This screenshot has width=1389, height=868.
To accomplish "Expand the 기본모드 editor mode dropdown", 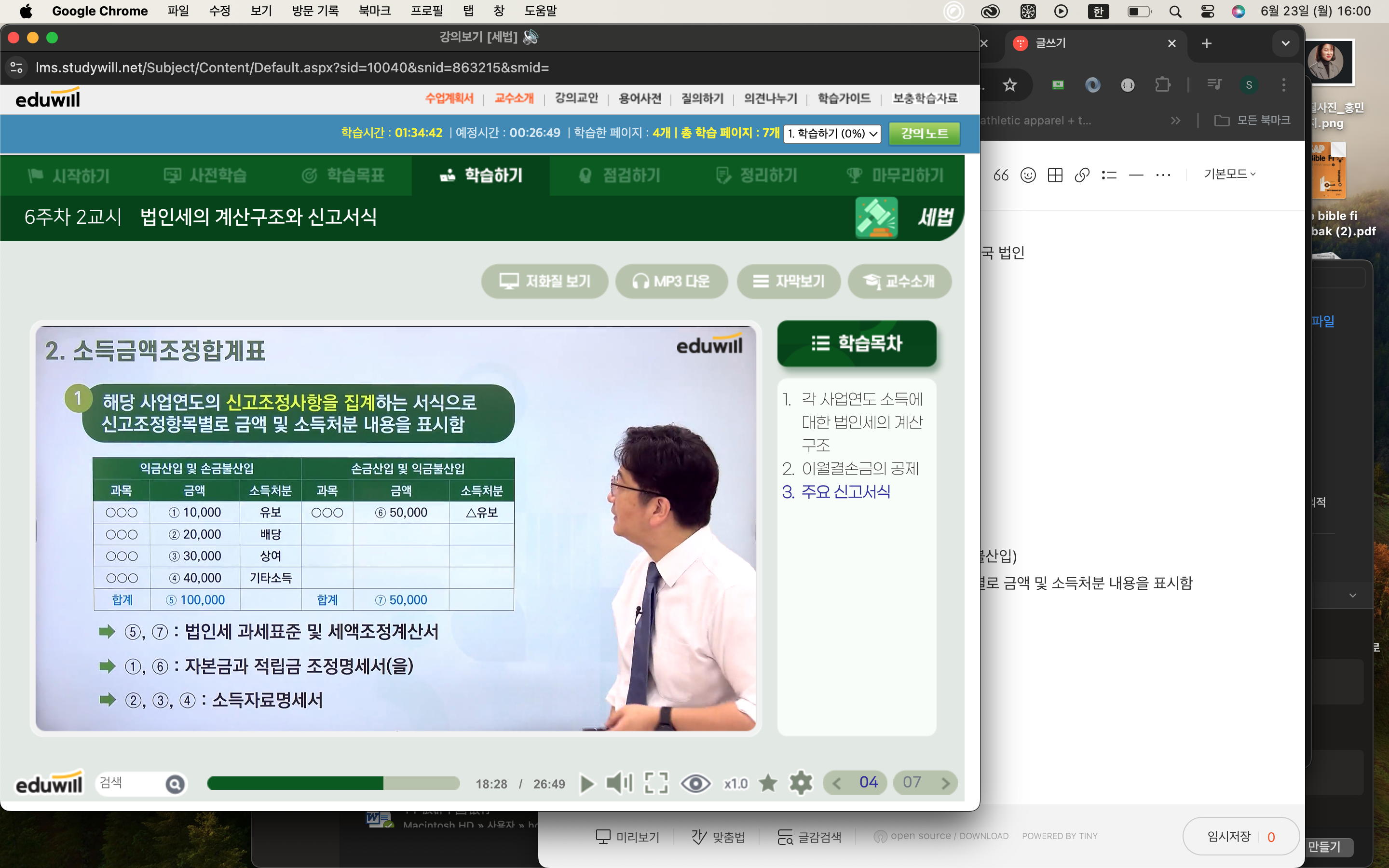I will coord(1229,174).
